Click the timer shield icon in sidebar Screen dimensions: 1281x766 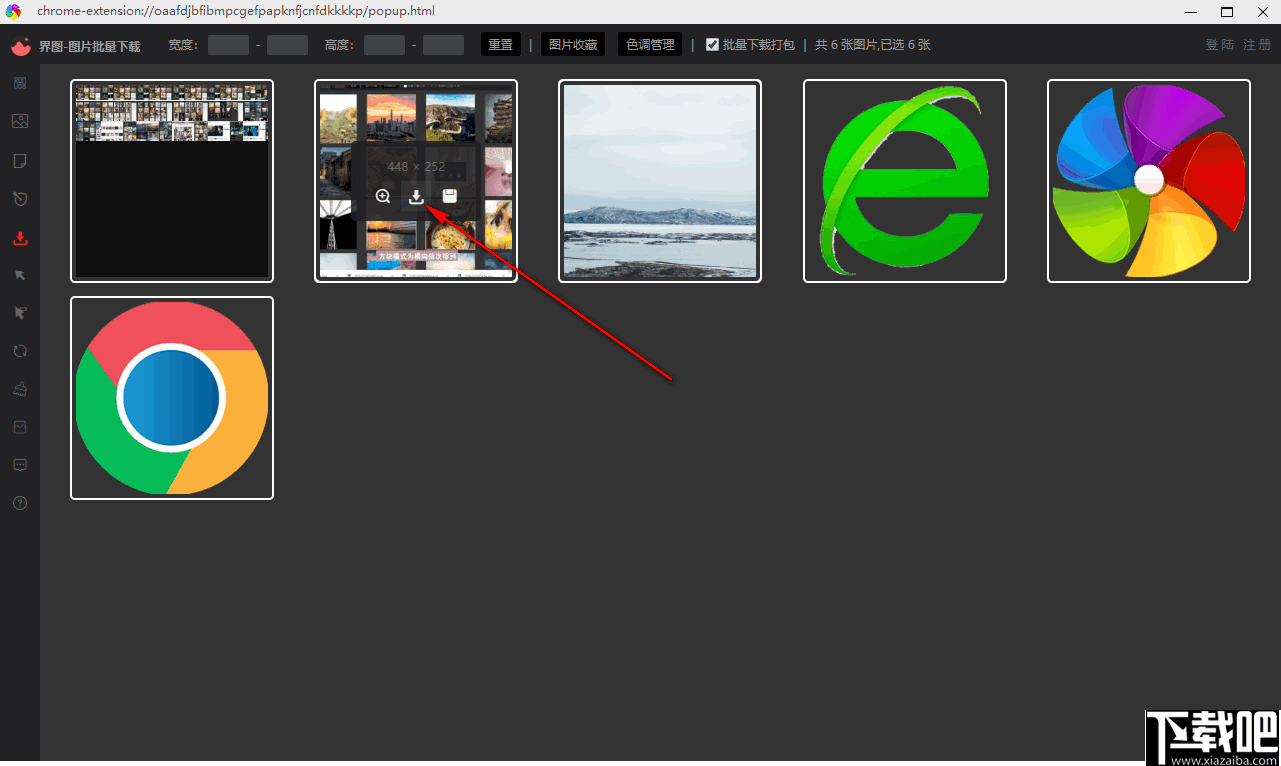coord(20,199)
